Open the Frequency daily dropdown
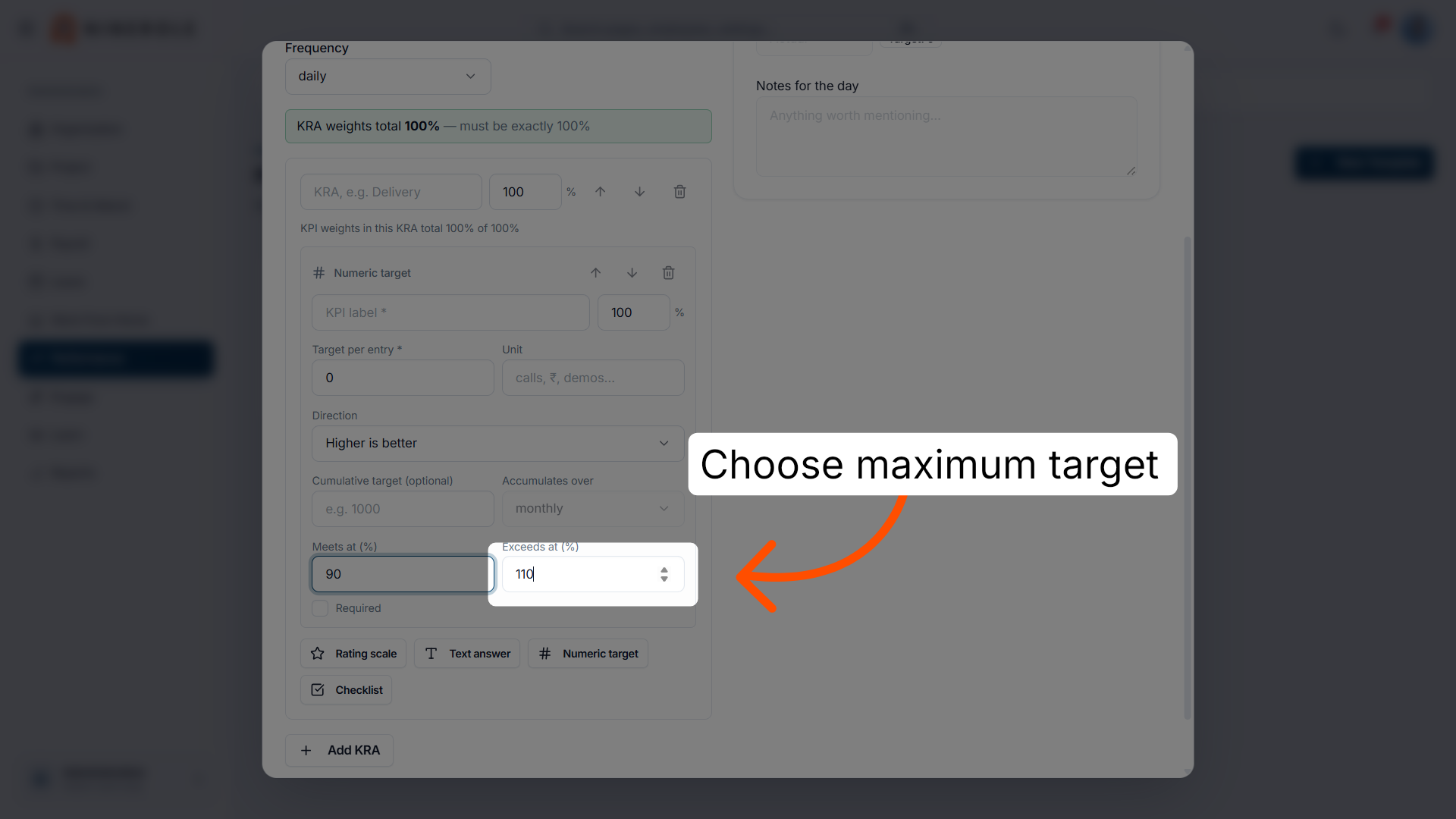Image resolution: width=1456 pixels, height=819 pixels. point(388,77)
